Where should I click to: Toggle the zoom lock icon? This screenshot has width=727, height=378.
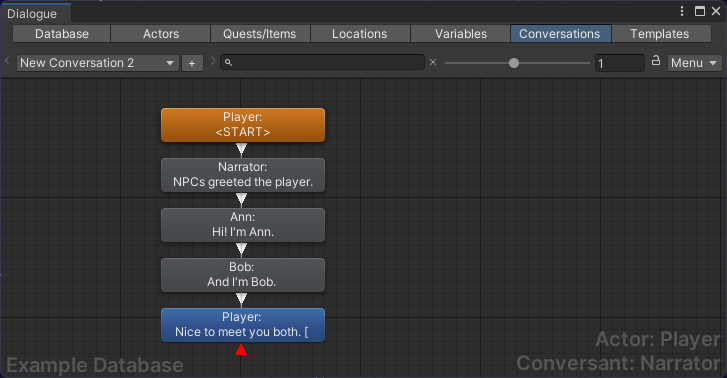[x=656, y=60]
